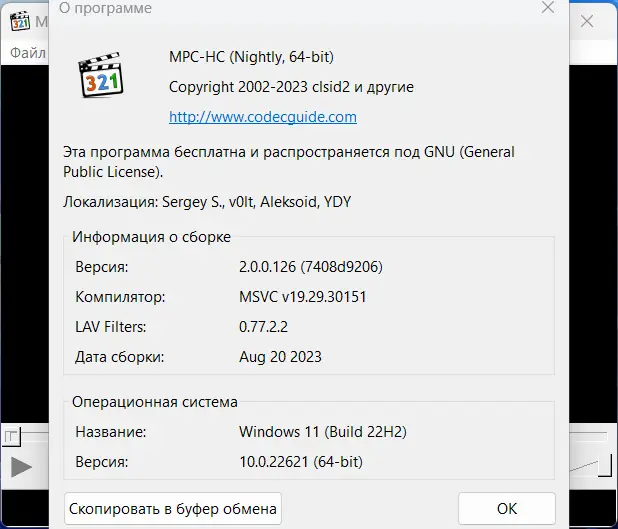
Task: Confirm with the OK button
Action: [506, 509]
